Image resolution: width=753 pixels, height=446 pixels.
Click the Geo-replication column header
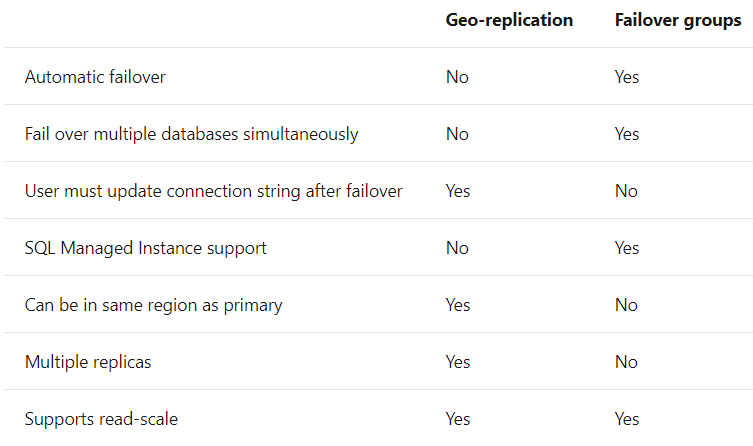(509, 21)
